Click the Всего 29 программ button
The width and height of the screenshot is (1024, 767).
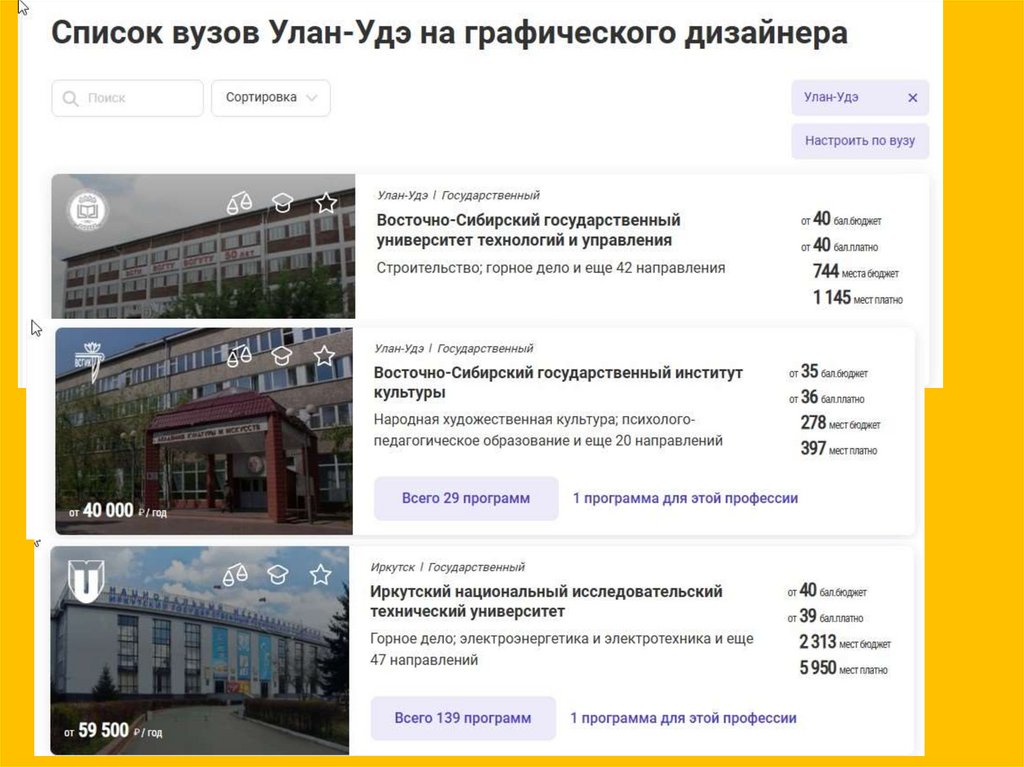click(466, 498)
